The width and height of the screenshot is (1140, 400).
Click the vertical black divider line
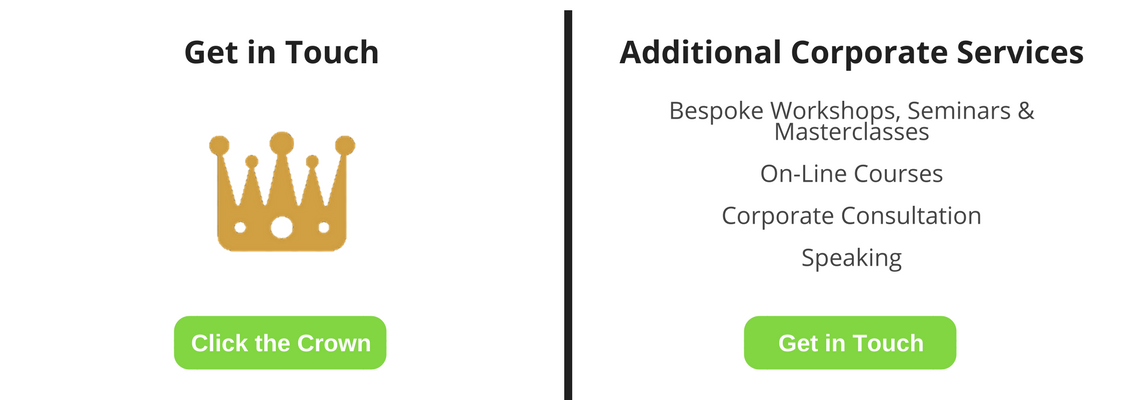coord(568,205)
